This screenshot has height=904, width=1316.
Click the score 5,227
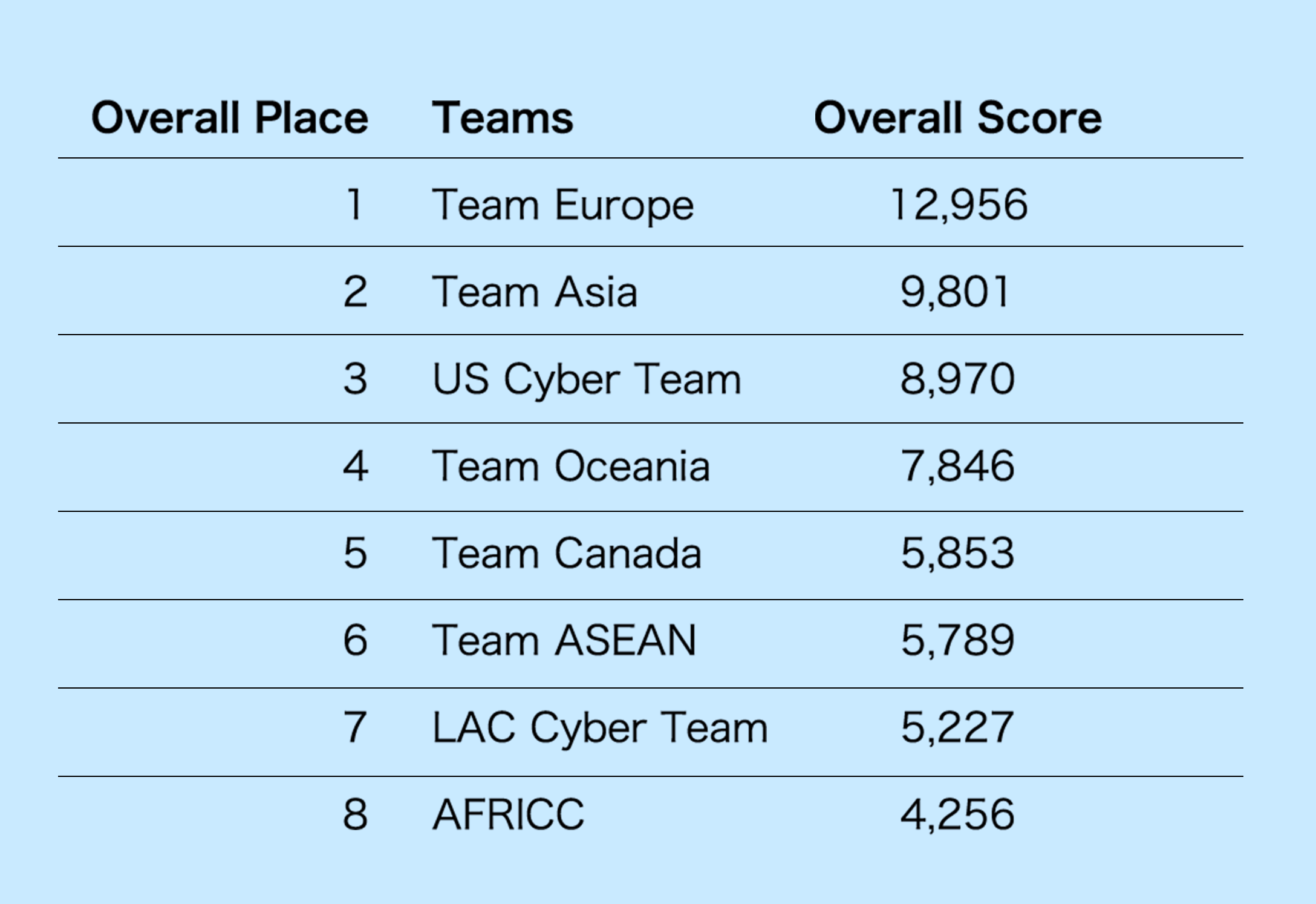[x=957, y=728]
